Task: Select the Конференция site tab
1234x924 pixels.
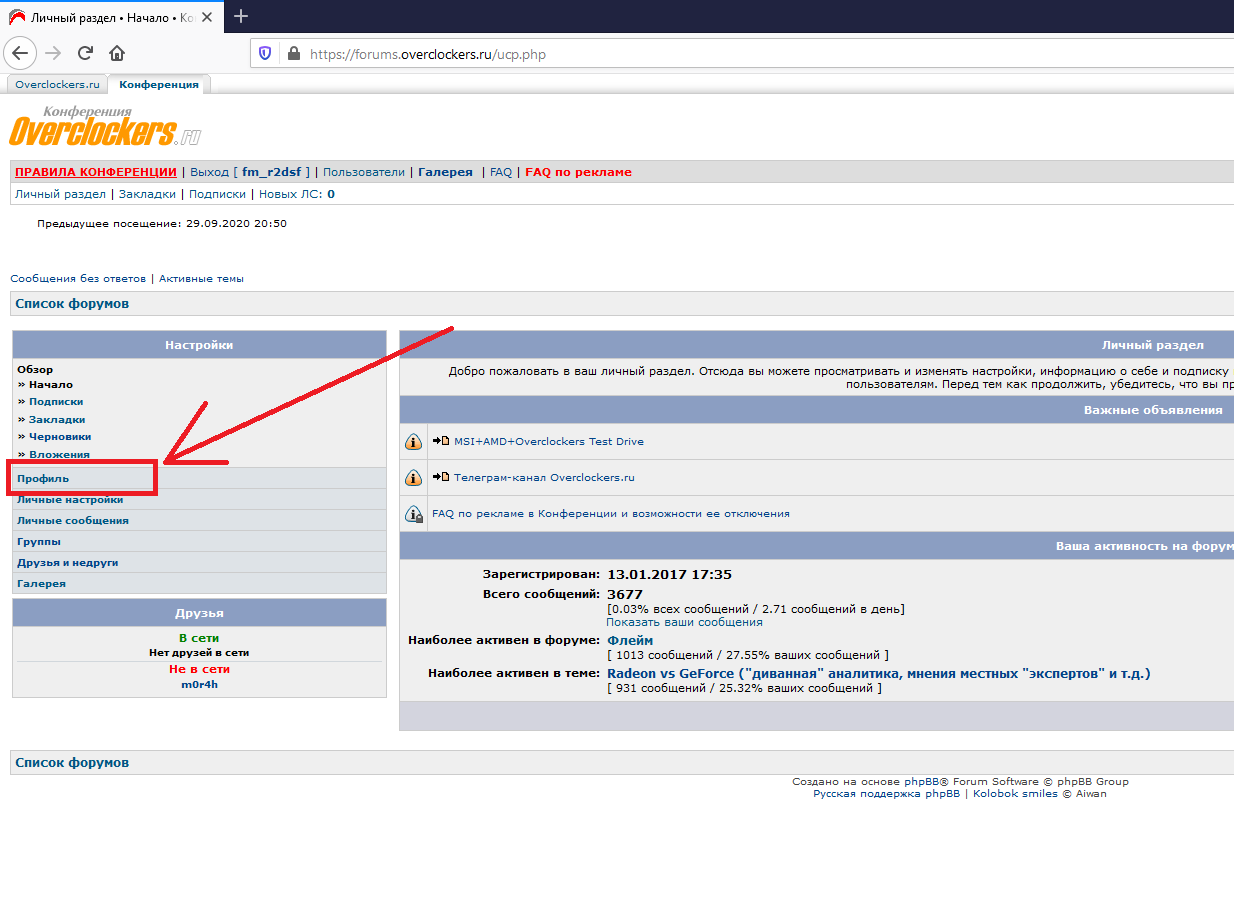Action: click(159, 84)
